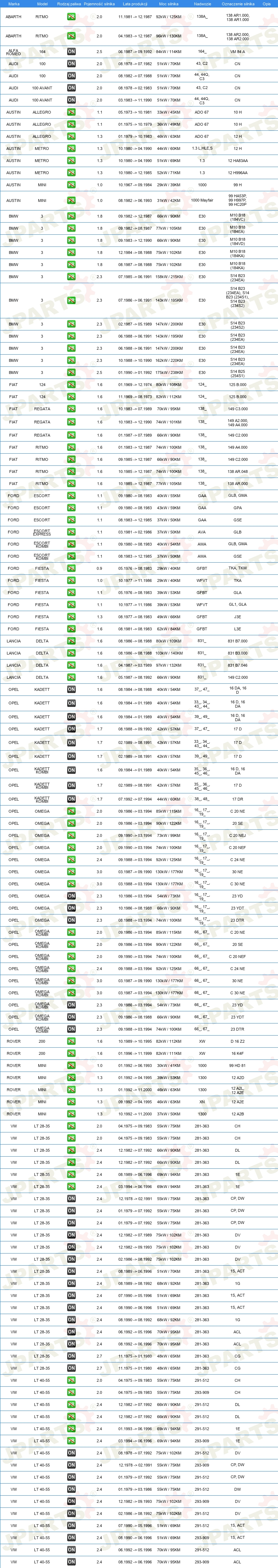Click the Model column header

[x=42, y=4]
